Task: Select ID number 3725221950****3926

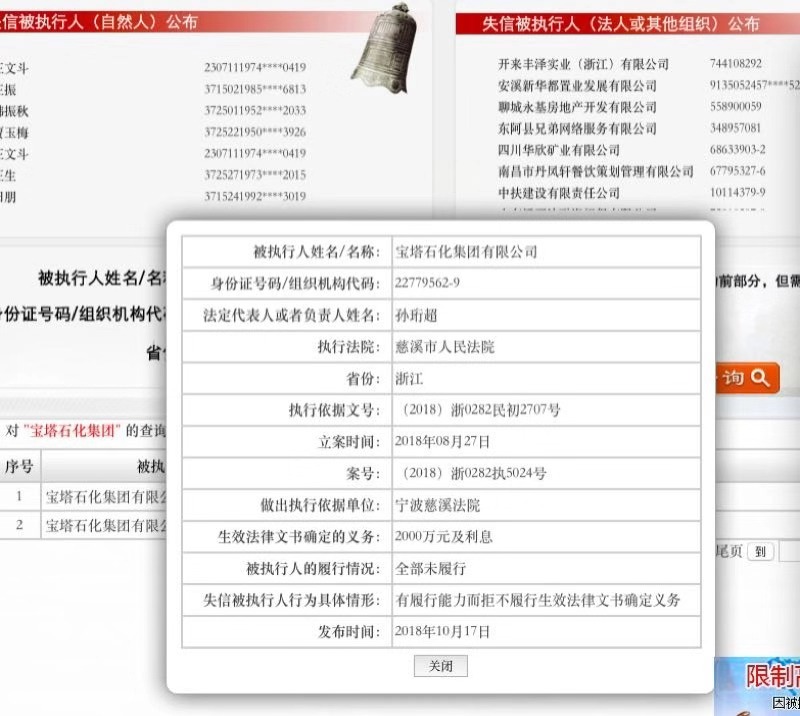Action: [255, 132]
